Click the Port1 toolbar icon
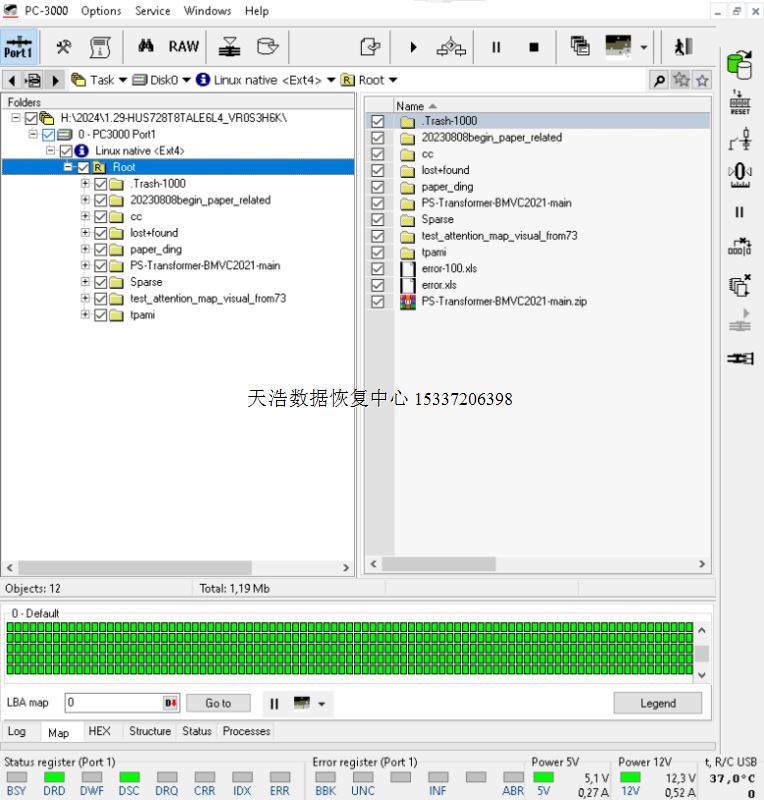The height and width of the screenshot is (800, 764). 18,47
